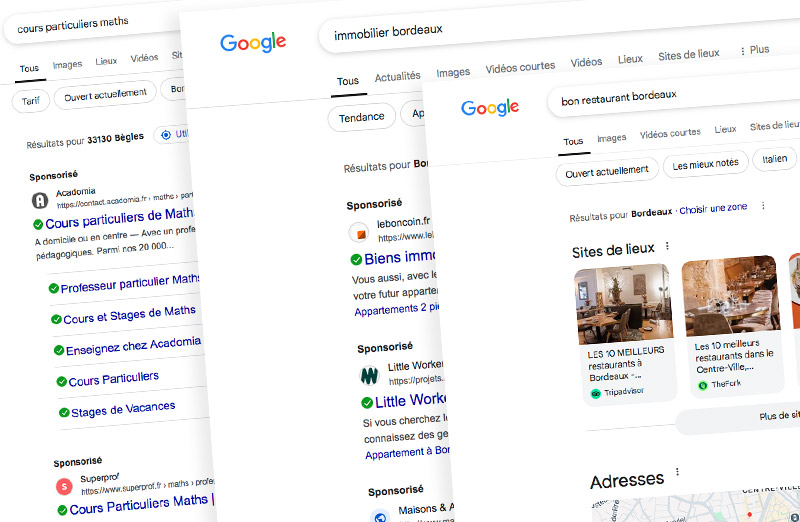This screenshot has width=800, height=522.
Task: Click green check beside Stages de Vacances
Action: click(x=64, y=412)
